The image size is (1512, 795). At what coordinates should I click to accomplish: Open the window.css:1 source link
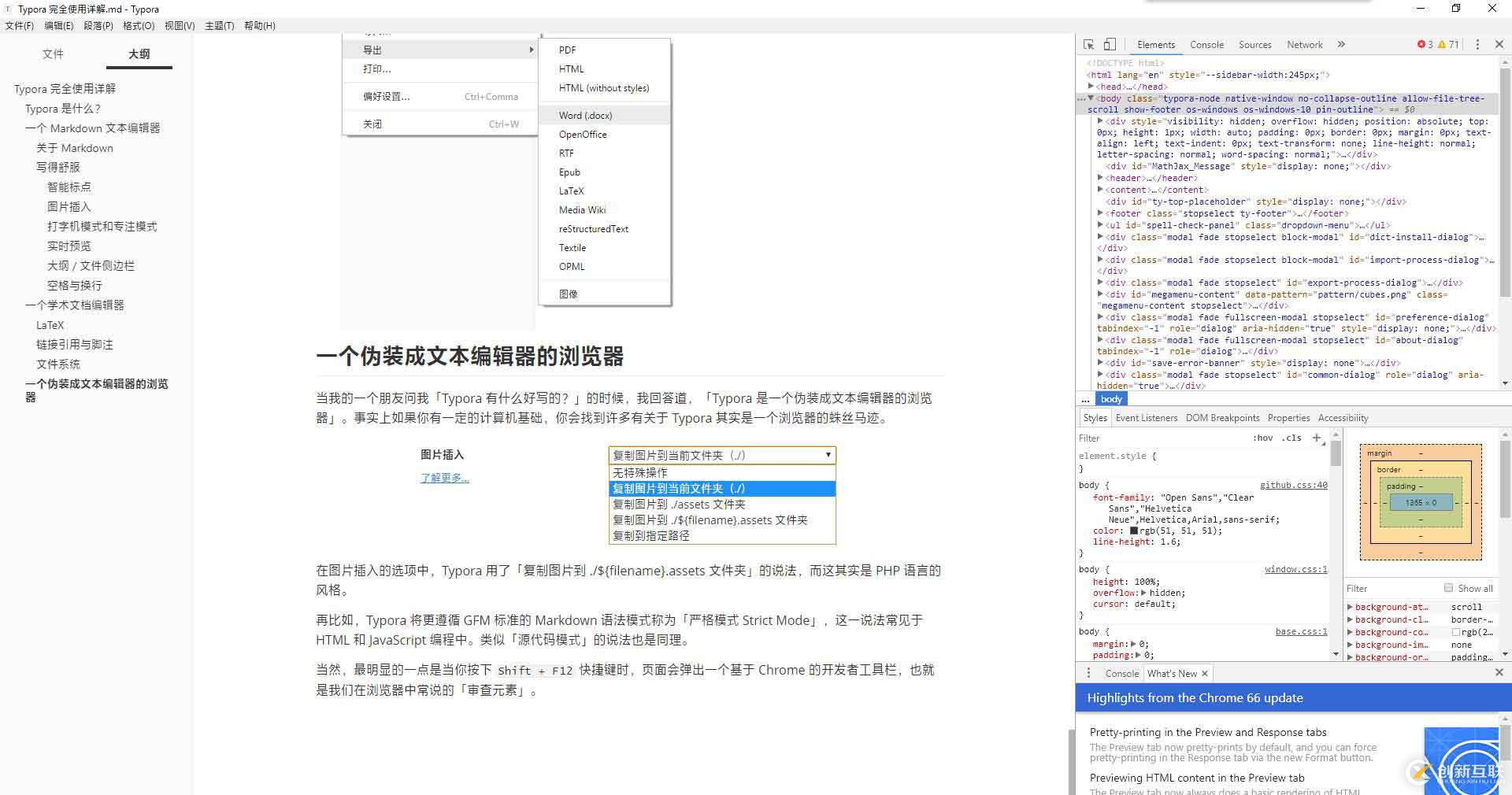click(1296, 569)
